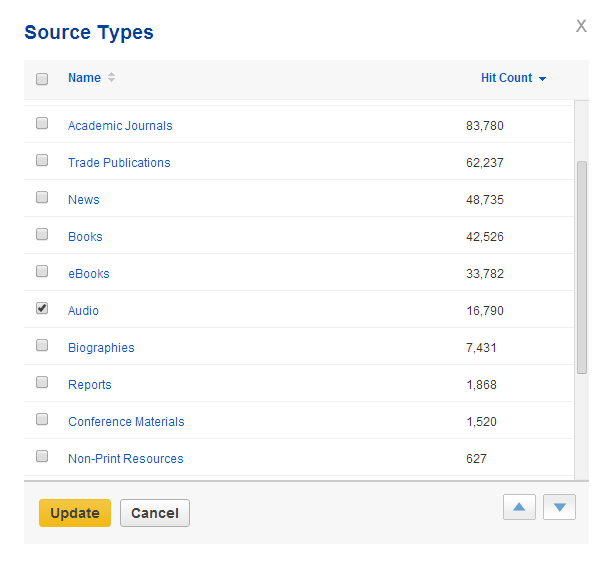Check the select-all checkbox in header
This screenshot has height=566, width=612.
point(42,79)
